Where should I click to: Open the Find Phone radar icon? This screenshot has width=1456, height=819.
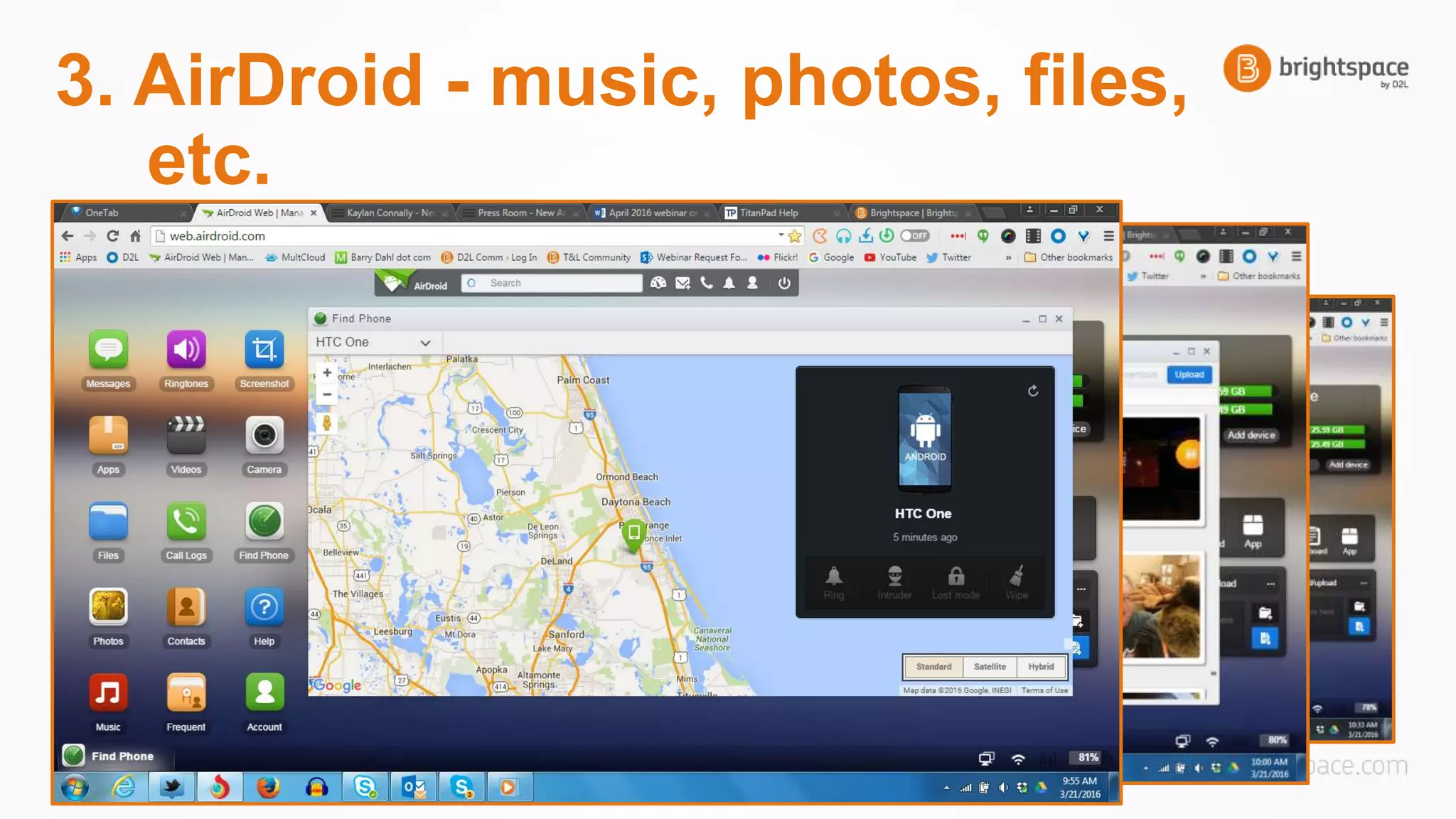[x=264, y=521]
